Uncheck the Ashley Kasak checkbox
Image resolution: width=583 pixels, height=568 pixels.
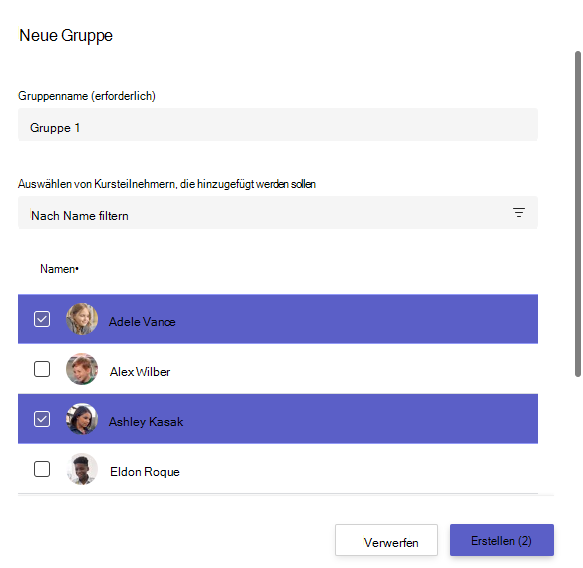coord(42,419)
